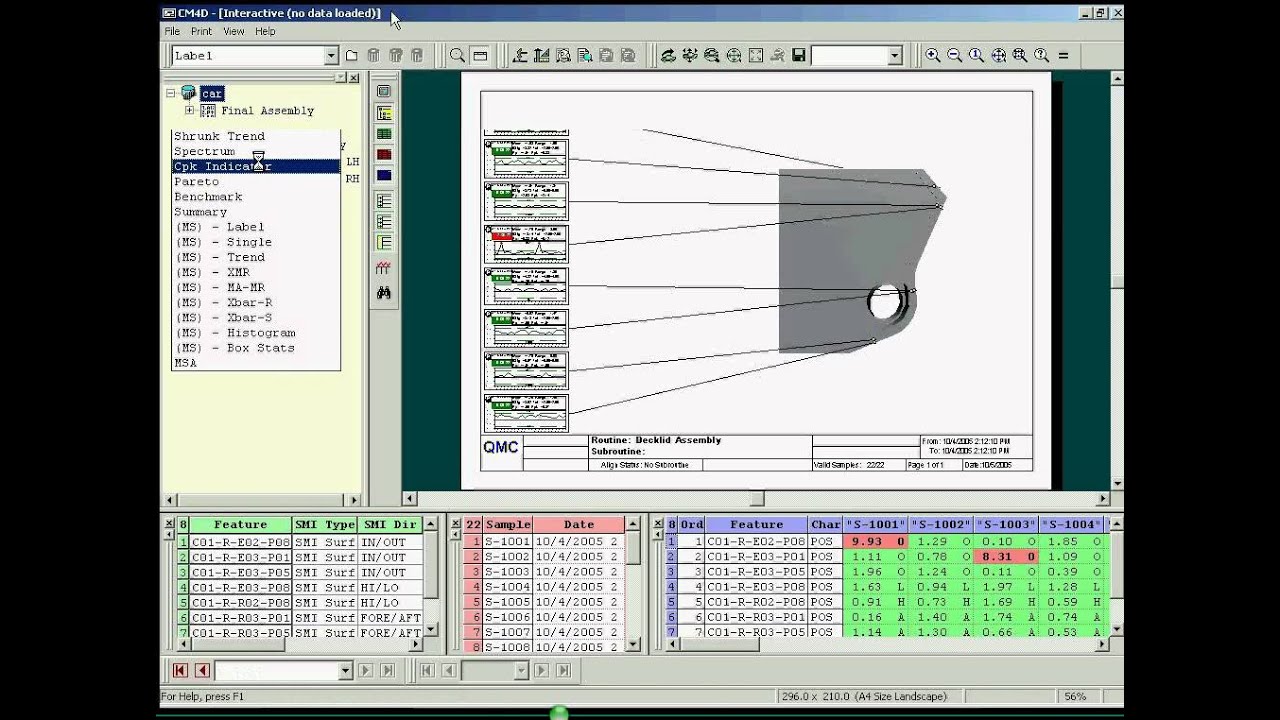Image resolution: width=1280 pixels, height=720 pixels.
Task: Select the car root tree item
Action: click(x=212, y=93)
